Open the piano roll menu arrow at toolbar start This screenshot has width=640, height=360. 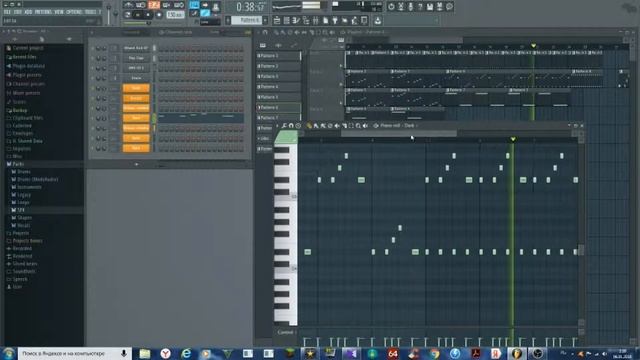coord(278,126)
